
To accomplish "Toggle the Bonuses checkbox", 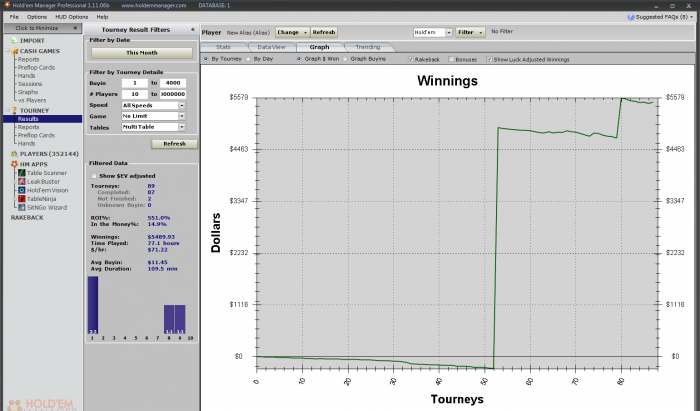I will pyautogui.click(x=451, y=59).
